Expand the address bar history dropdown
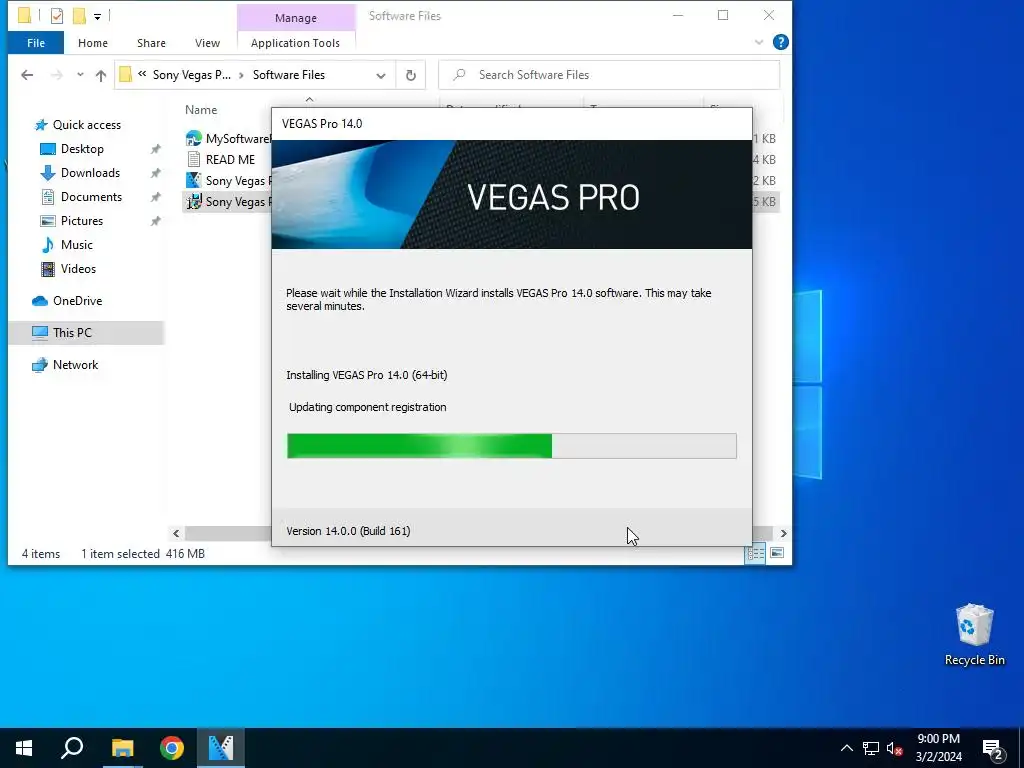The height and width of the screenshot is (768, 1024). pyautogui.click(x=381, y=76)
